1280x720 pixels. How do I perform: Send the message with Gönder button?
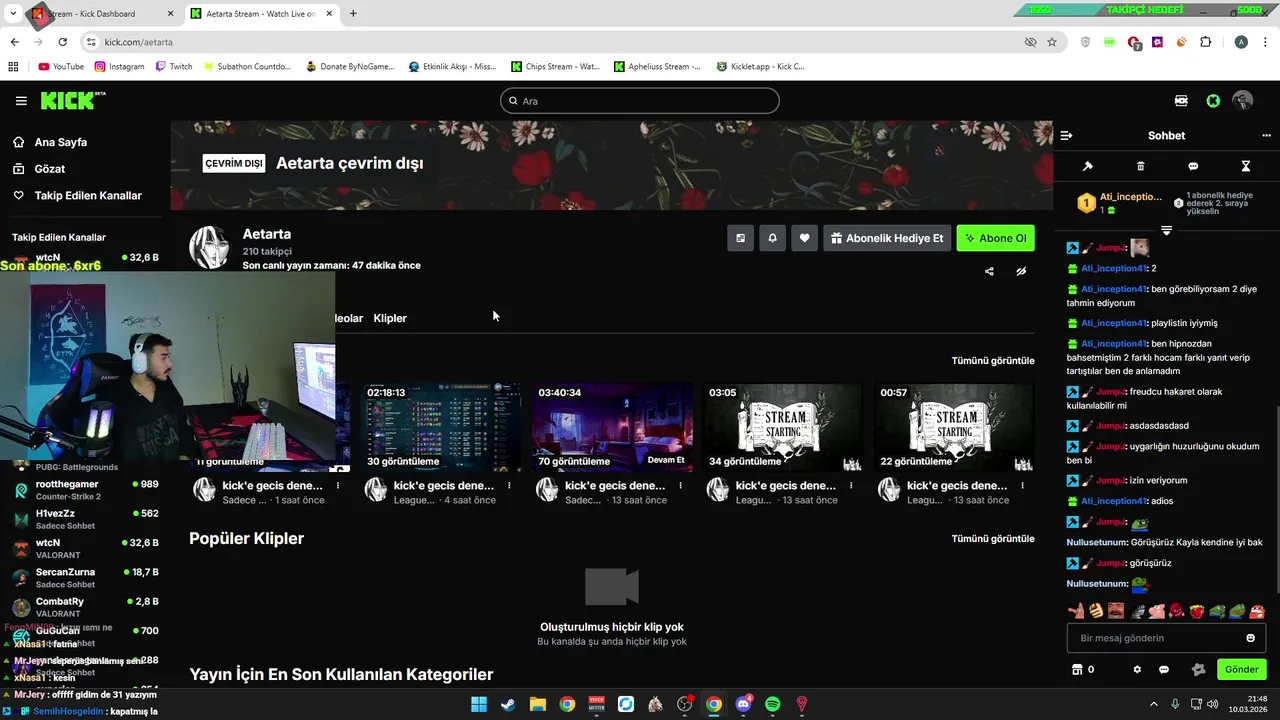pos(1241,669)
